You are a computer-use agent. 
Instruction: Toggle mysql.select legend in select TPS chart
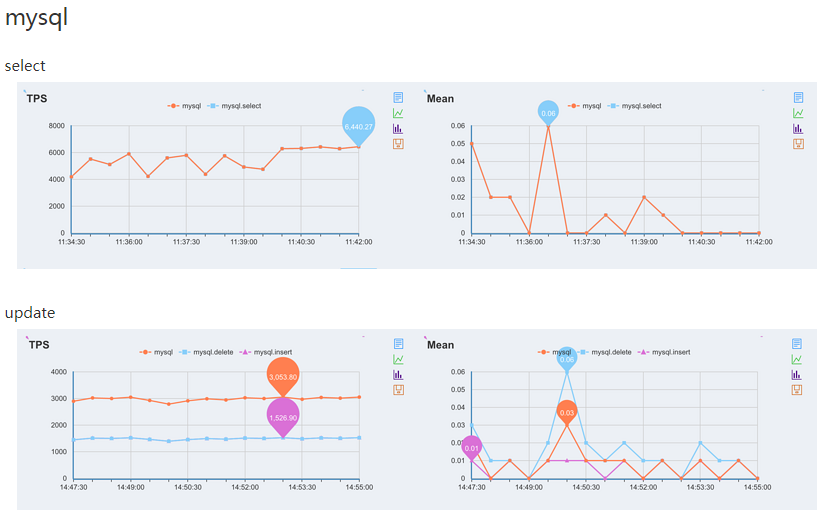[x=234, y=106]
